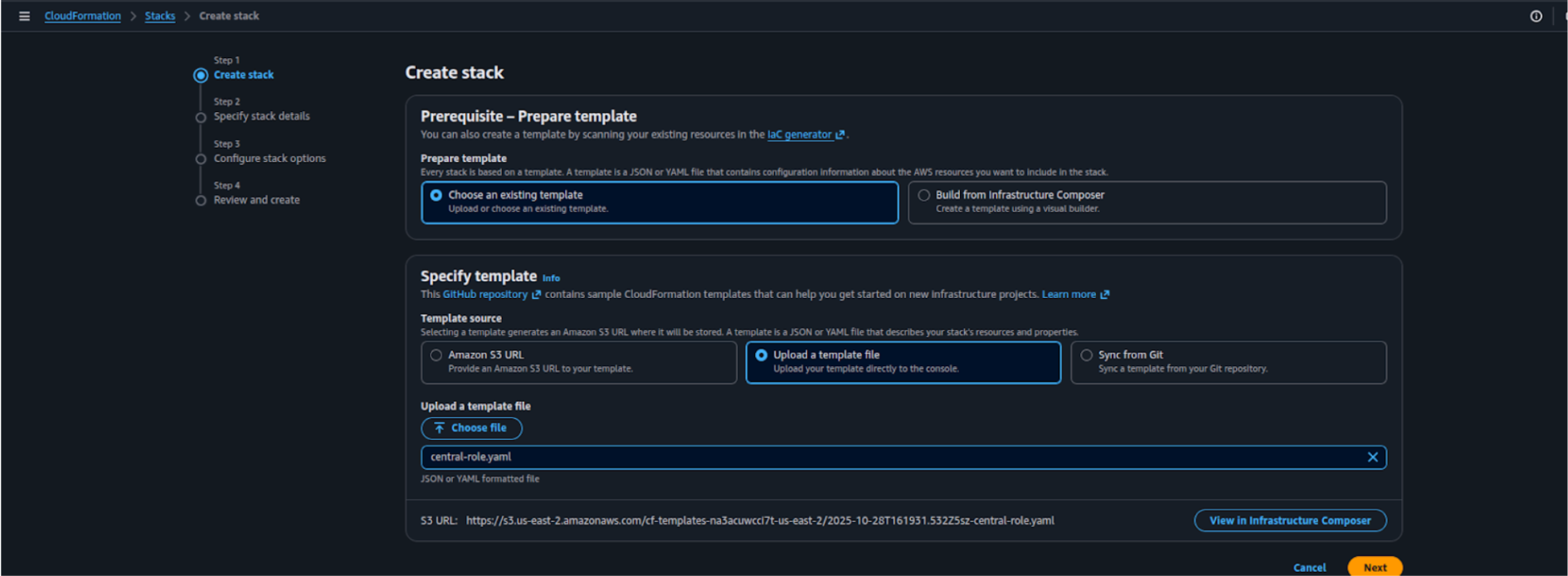Select Build from Infrastructure Composer option
Screen dimensions: 1568x576
[x=923, y=195]
